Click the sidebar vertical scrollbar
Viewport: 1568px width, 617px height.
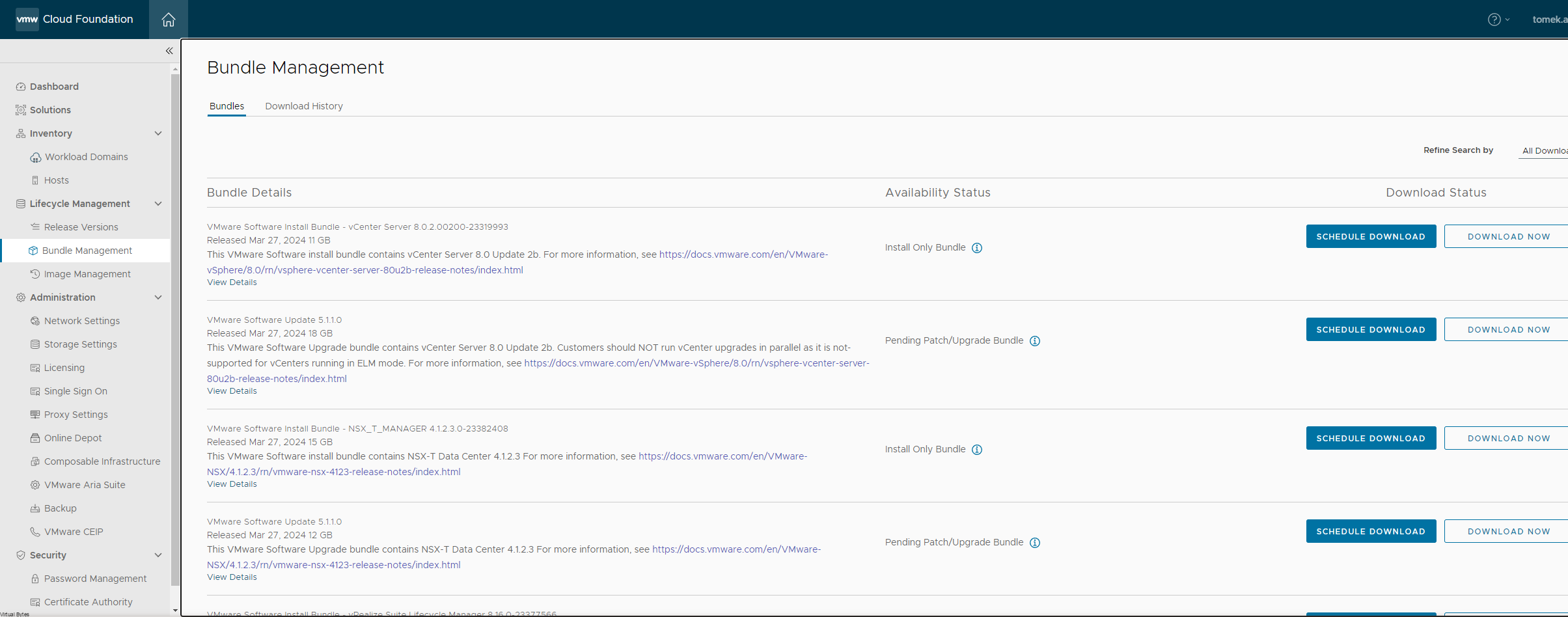pyautogui.click(x=175, y=329)
